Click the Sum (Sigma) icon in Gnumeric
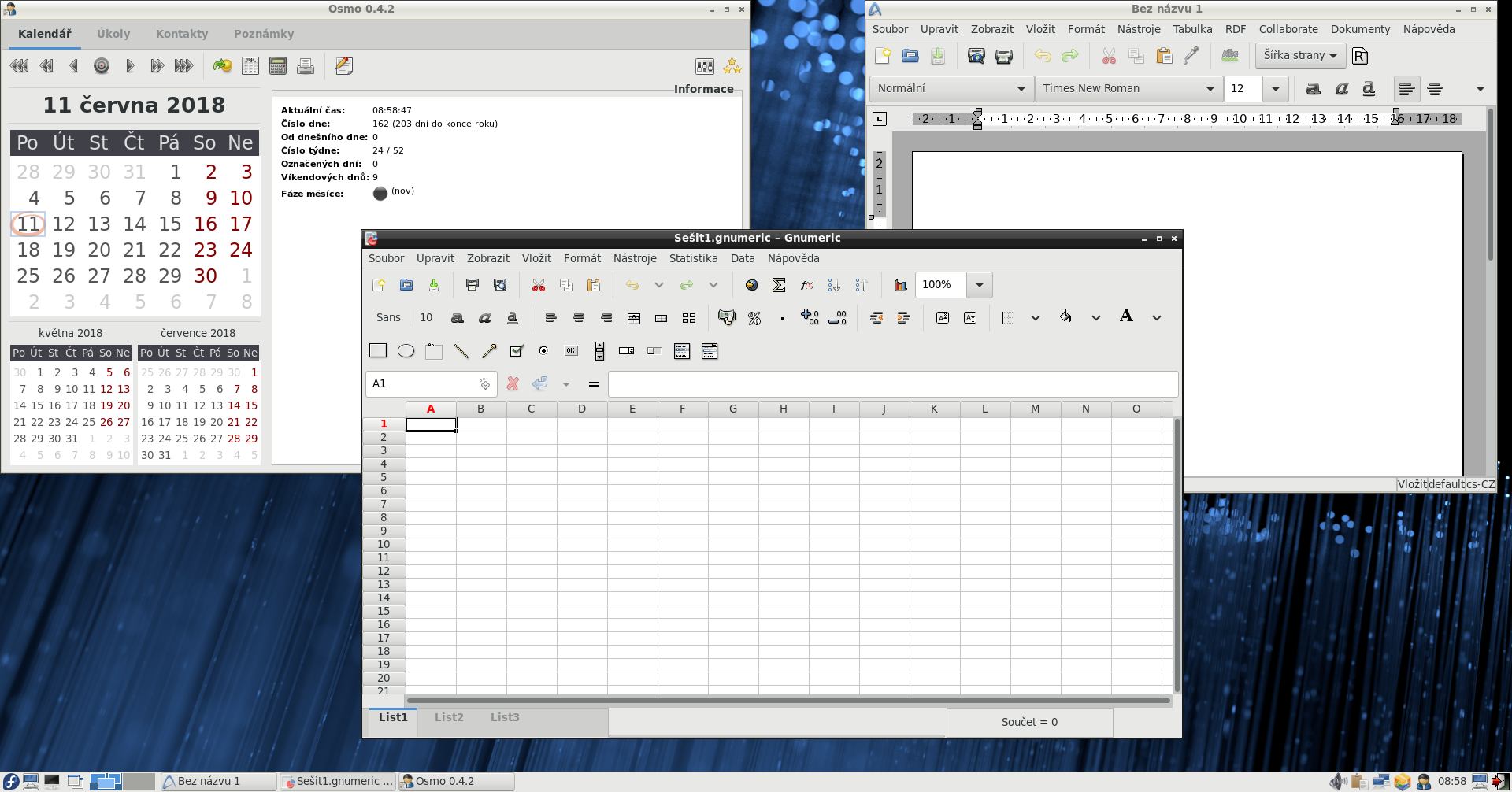Image resolution: width=1512 pixels, height=792 pixels. click(x=779, y=285)
